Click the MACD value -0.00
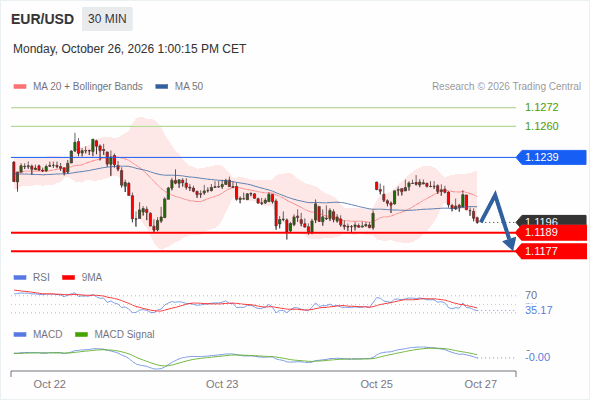Image resolution: width=590 pixels, height=400 pixels. pyautogui.click(x=538, y=357)
